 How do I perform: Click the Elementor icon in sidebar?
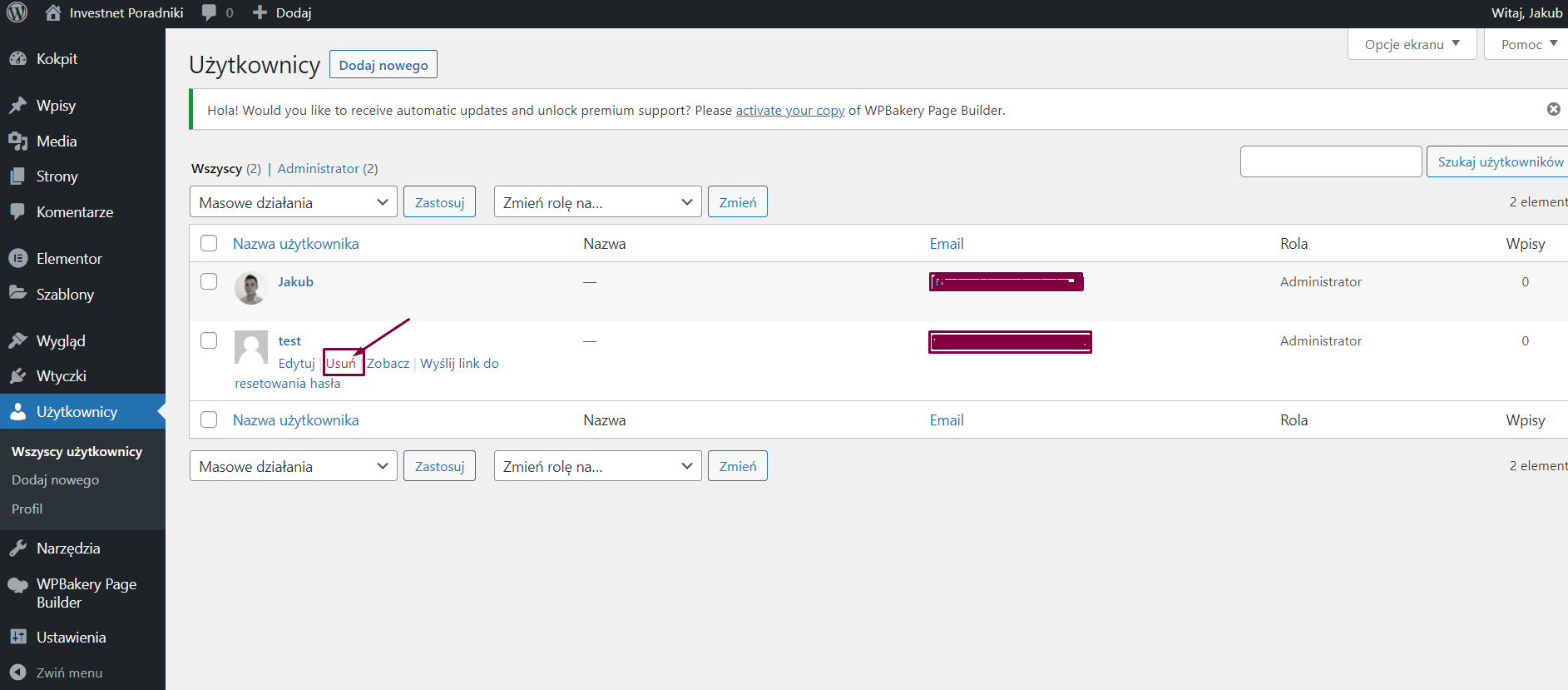click(17, 259)
